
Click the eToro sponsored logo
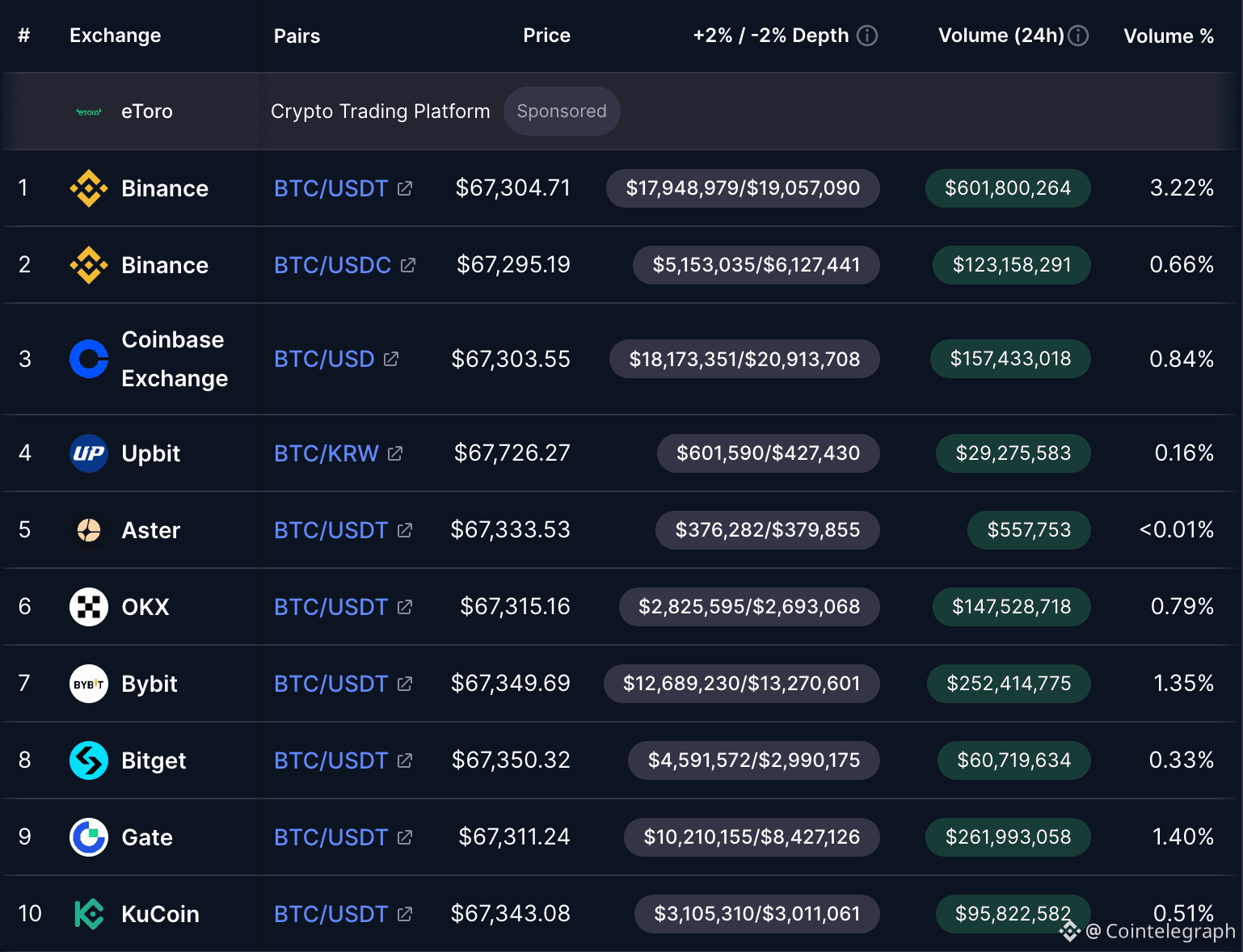point(89,111)
